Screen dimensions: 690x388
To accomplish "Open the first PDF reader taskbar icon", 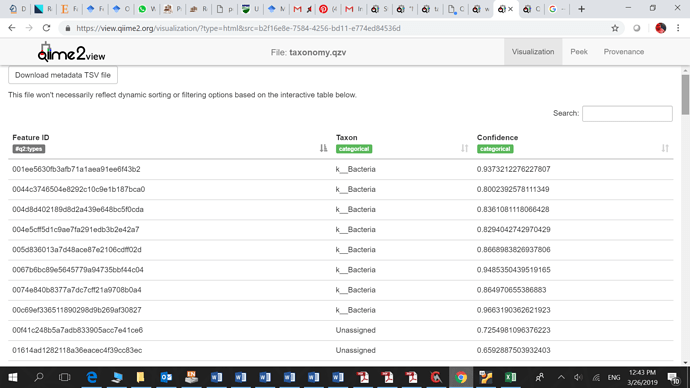I will click(x=363, y=377).
